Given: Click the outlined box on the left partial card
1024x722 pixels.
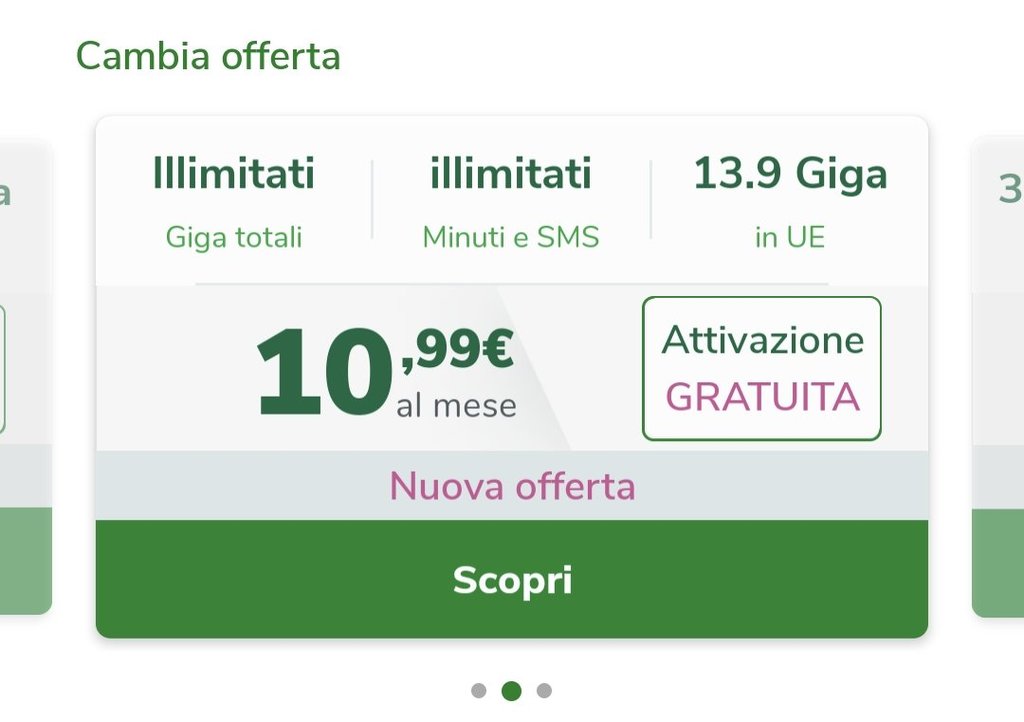Looking at the screenshot, I should 3,370.
